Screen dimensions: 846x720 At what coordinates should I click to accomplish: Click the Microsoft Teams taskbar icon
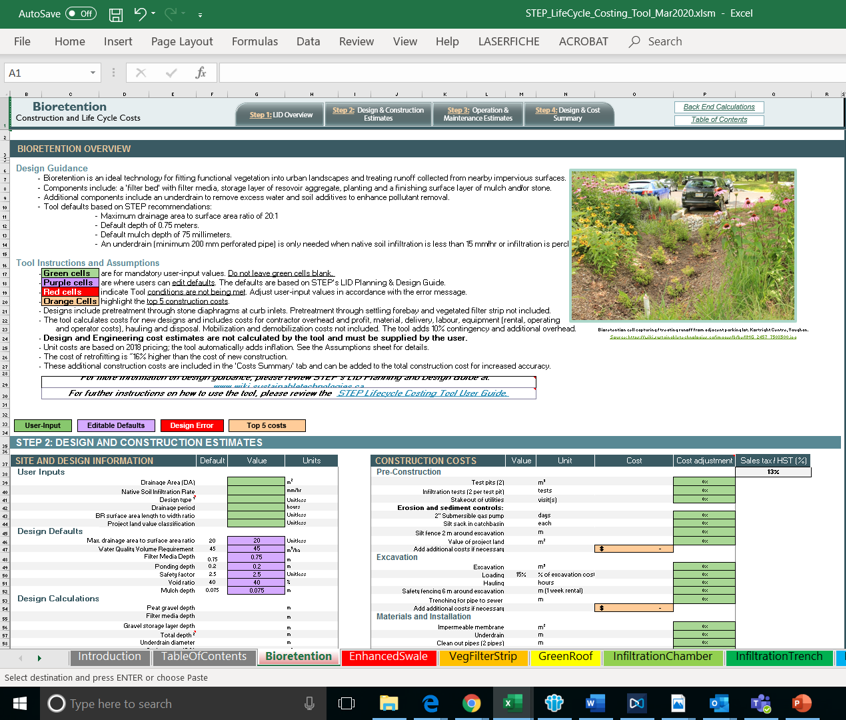pos(760,703)
